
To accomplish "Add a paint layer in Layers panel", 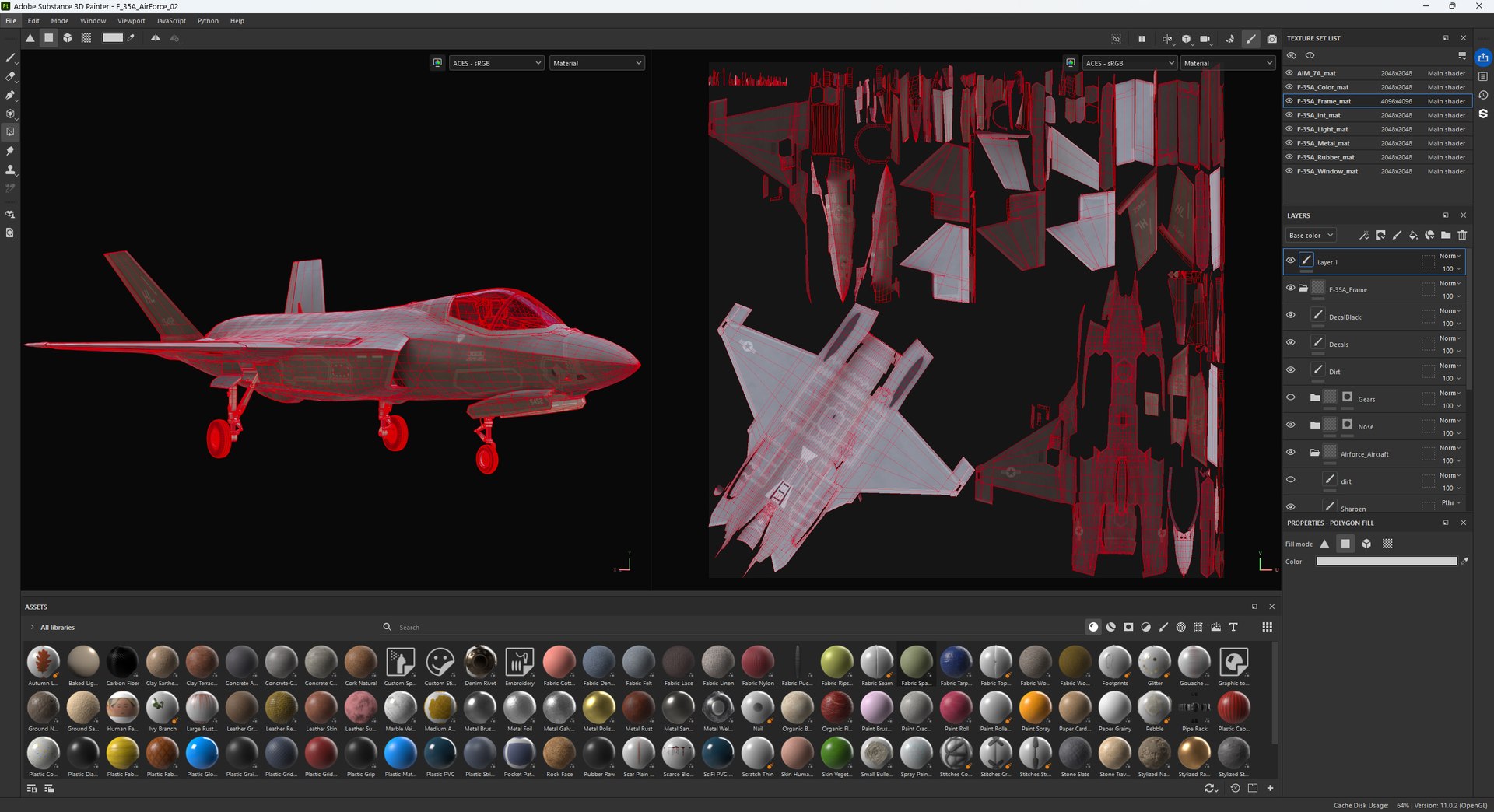I will click(x=1397, y=235).
